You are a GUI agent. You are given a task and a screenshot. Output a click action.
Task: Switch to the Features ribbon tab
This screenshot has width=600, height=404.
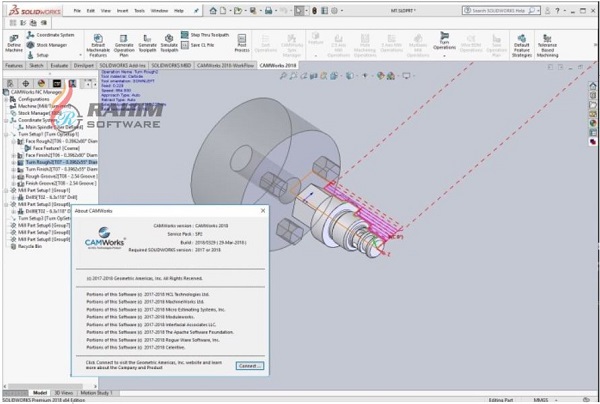(x=14, y=65)
